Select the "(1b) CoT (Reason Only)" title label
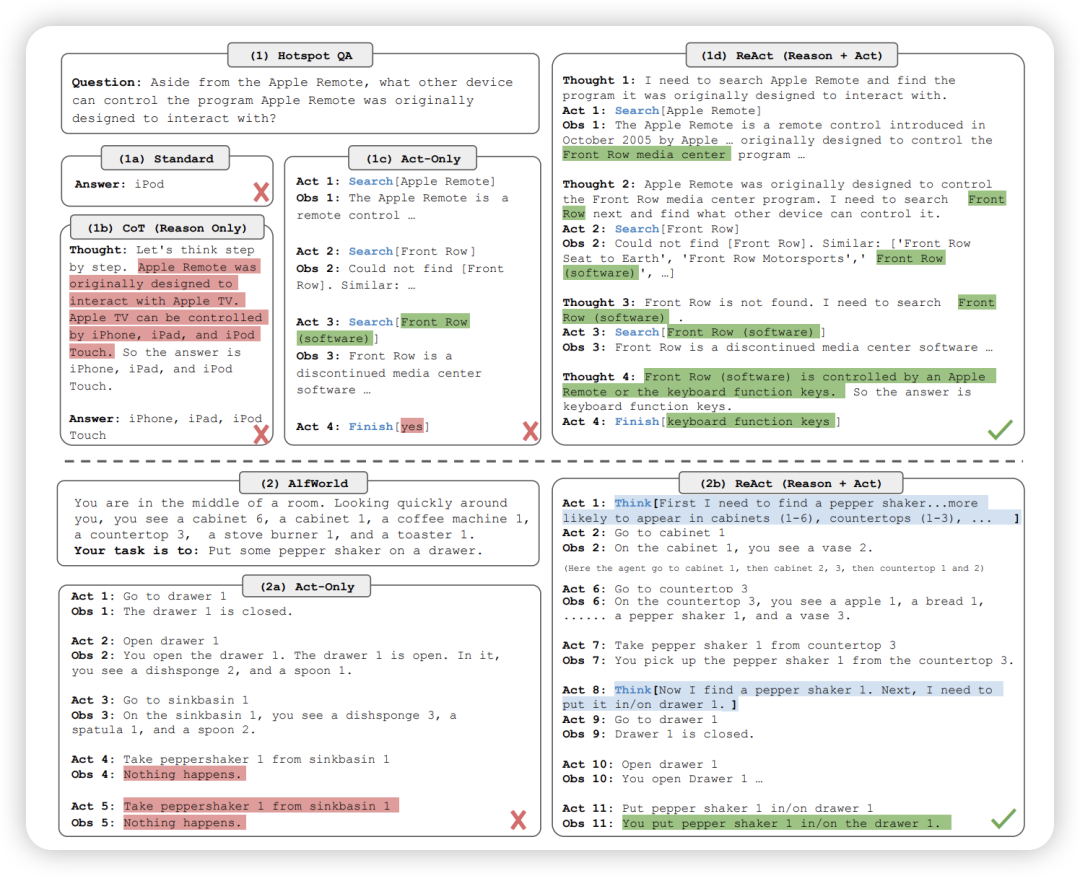This screenshot has height=876, width=1080. click(x=167, y=228)
